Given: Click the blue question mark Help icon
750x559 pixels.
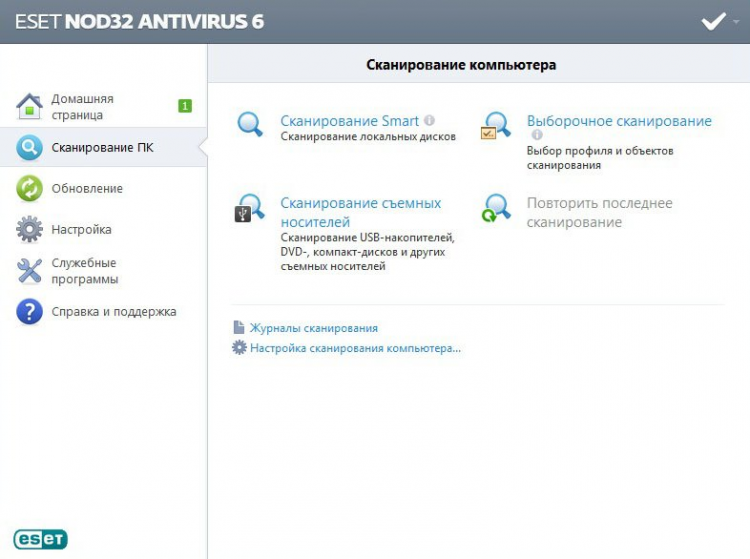Looking at the screenshot, I should click(x=29, y=312).
